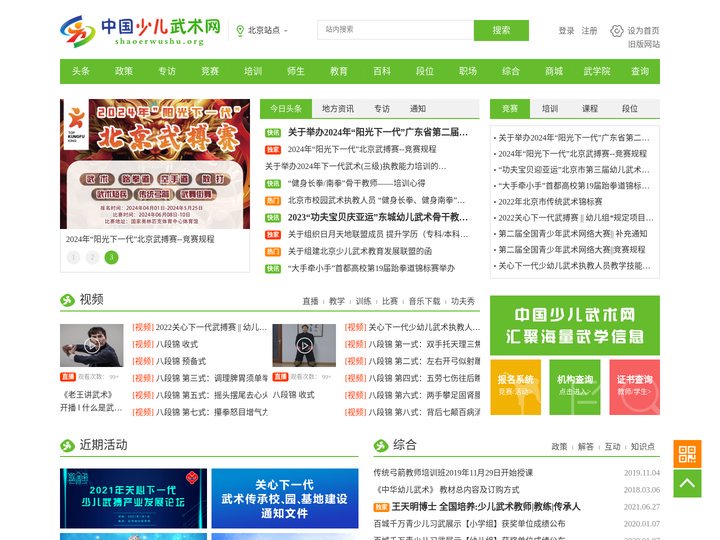Click the green 搜索 search button
The image size is (720, 540).
point(501,30)
